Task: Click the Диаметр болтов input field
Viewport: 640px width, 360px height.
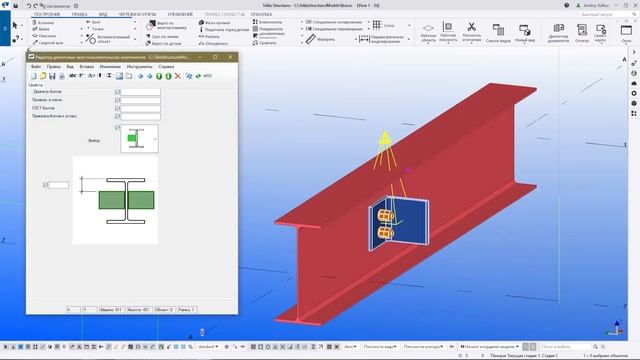Action: (140, 92)
